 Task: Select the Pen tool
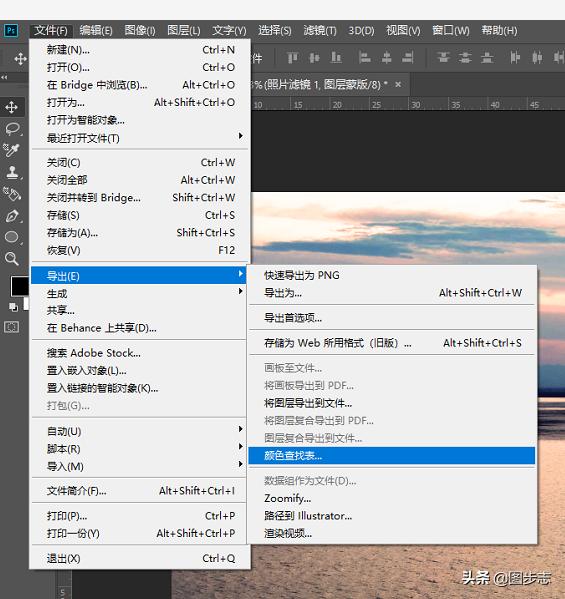point(12,216)
